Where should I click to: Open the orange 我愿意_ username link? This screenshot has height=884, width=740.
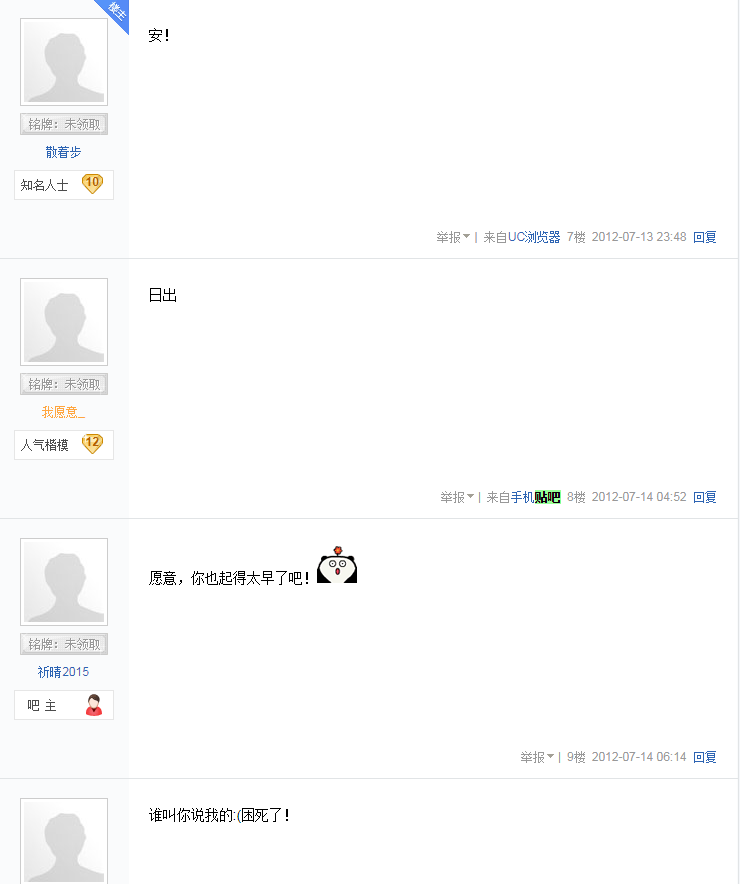tap(63, 412)
